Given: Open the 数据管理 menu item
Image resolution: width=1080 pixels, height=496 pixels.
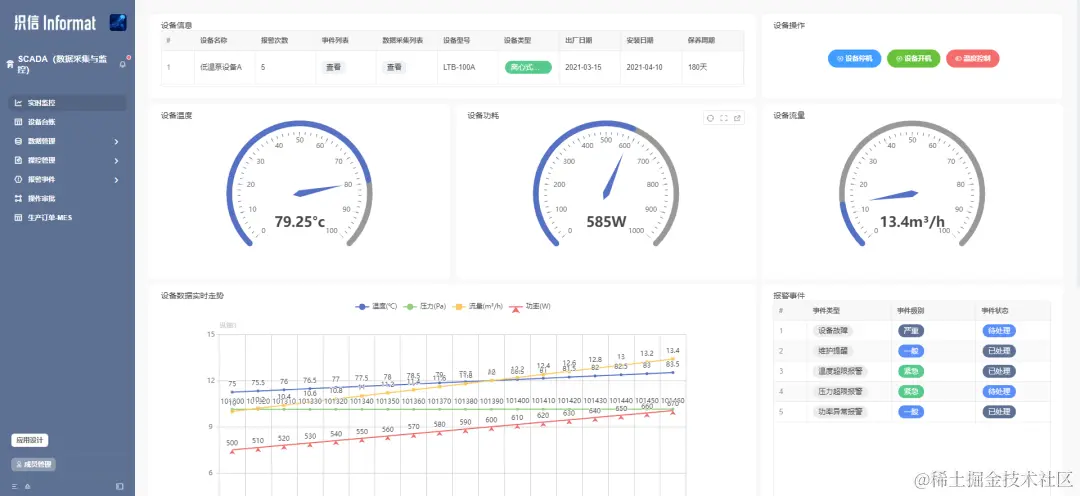Looking at the screenshot, I should (68, 141).
